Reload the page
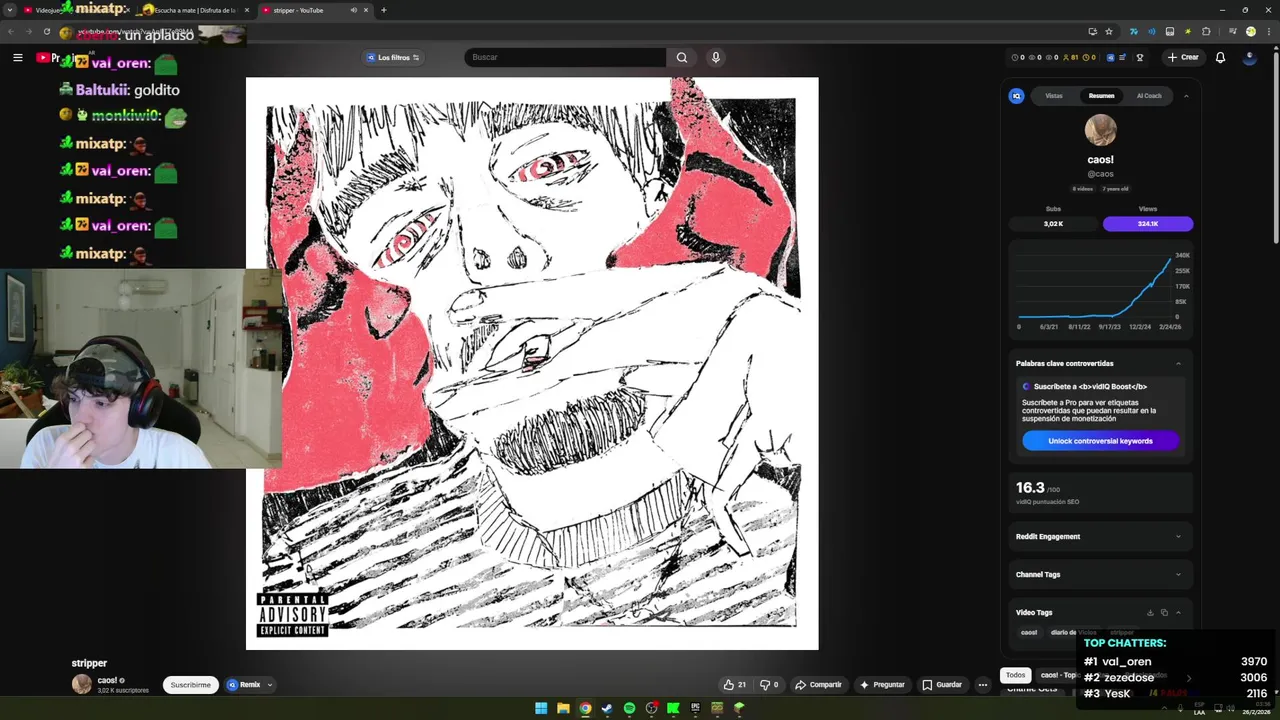 point(46,31)
